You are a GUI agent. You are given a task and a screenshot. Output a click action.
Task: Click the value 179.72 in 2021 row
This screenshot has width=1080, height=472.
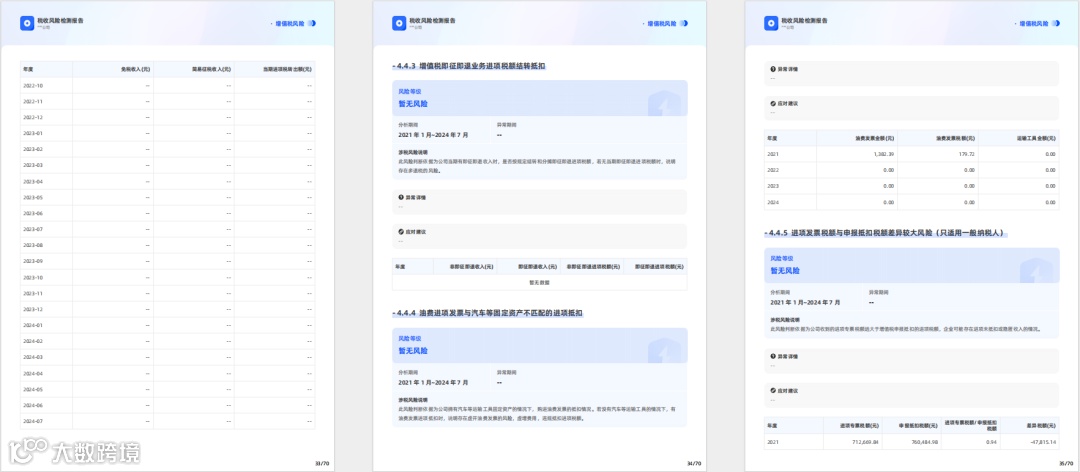click(966, 154)
